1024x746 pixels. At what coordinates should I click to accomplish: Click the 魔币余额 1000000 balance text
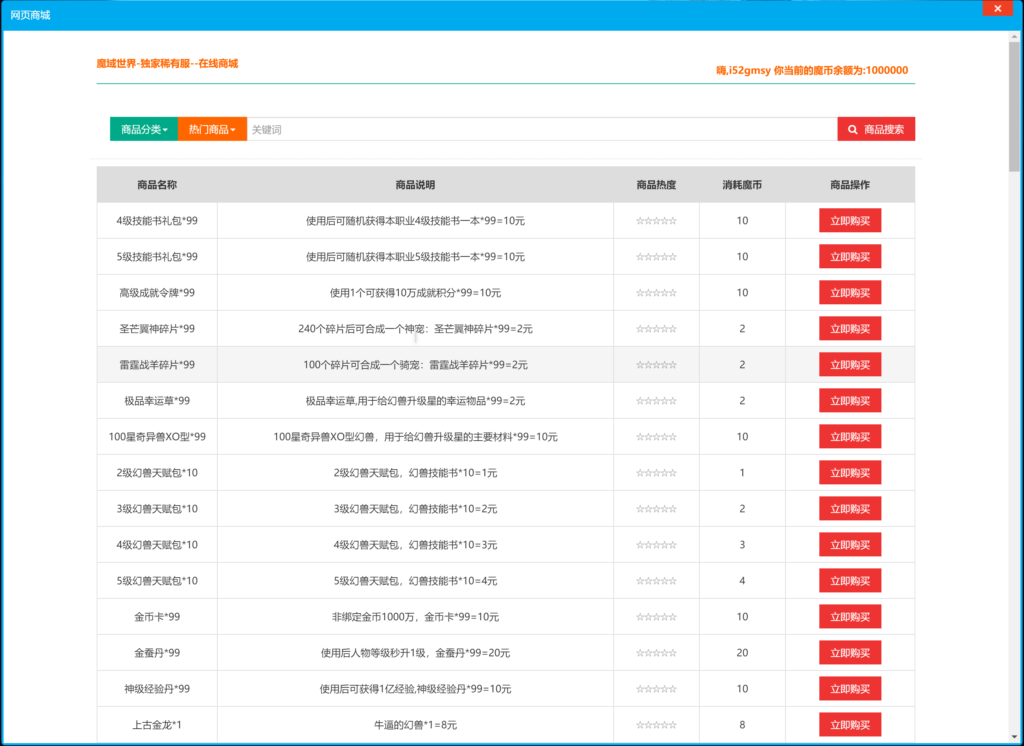click(812, 70)
